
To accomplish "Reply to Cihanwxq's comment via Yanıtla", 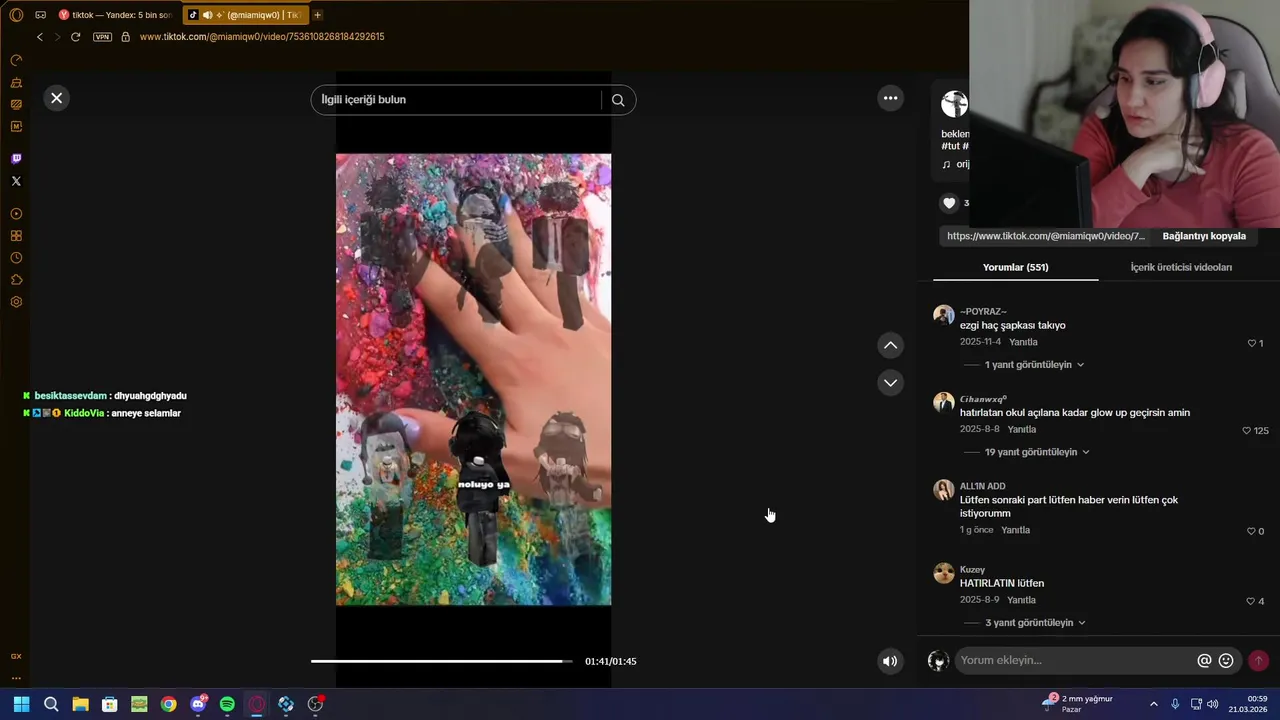I will click(1021, 429).
